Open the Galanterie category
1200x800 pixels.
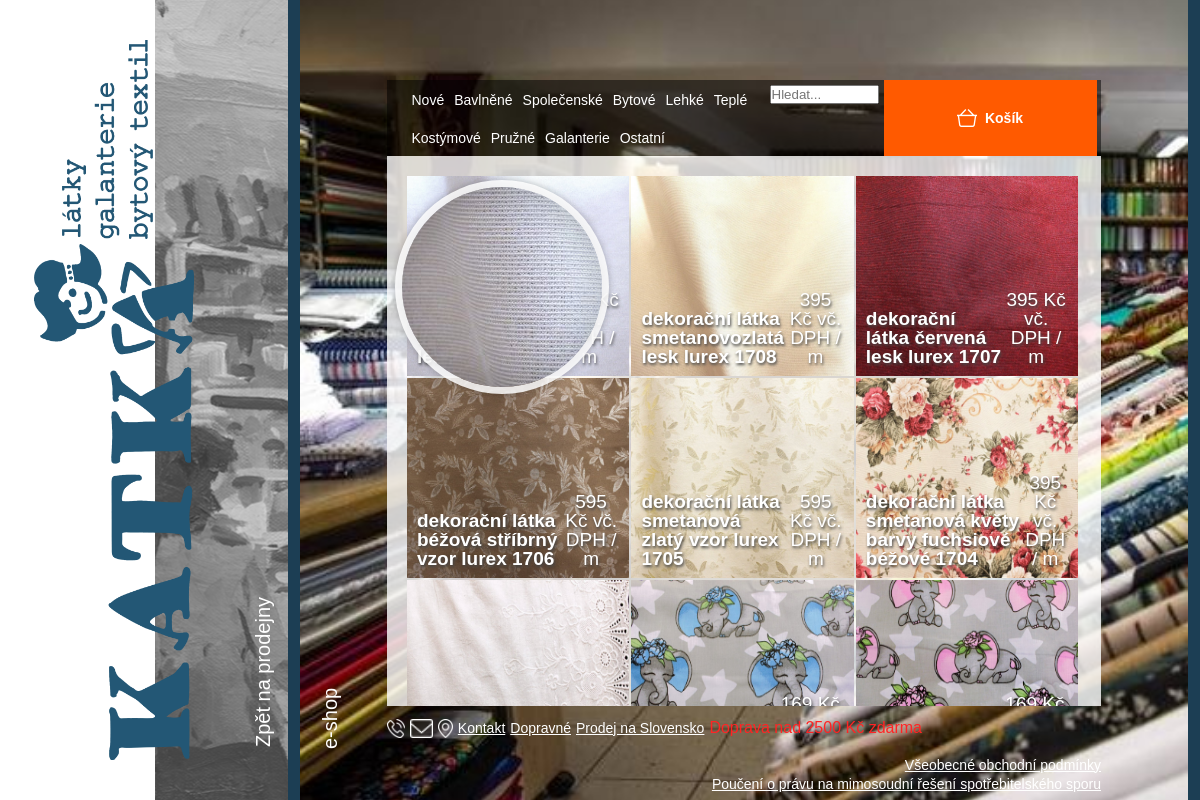pos(577,138)
